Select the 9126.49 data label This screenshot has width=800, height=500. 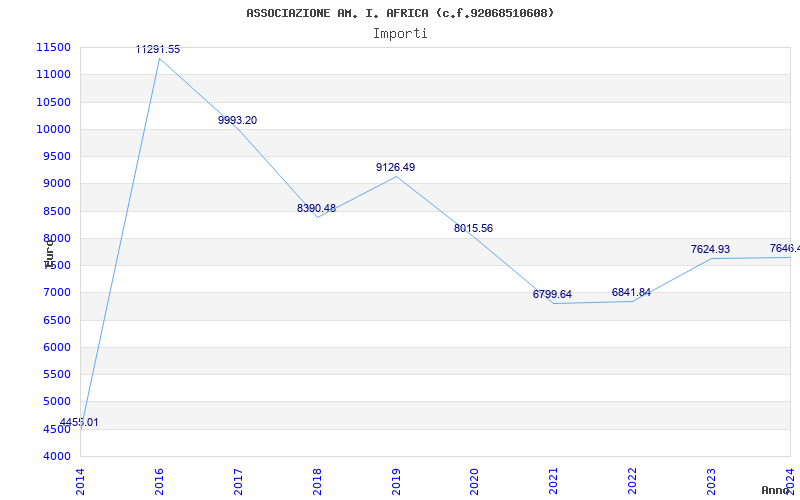click(x=395, y=167)
